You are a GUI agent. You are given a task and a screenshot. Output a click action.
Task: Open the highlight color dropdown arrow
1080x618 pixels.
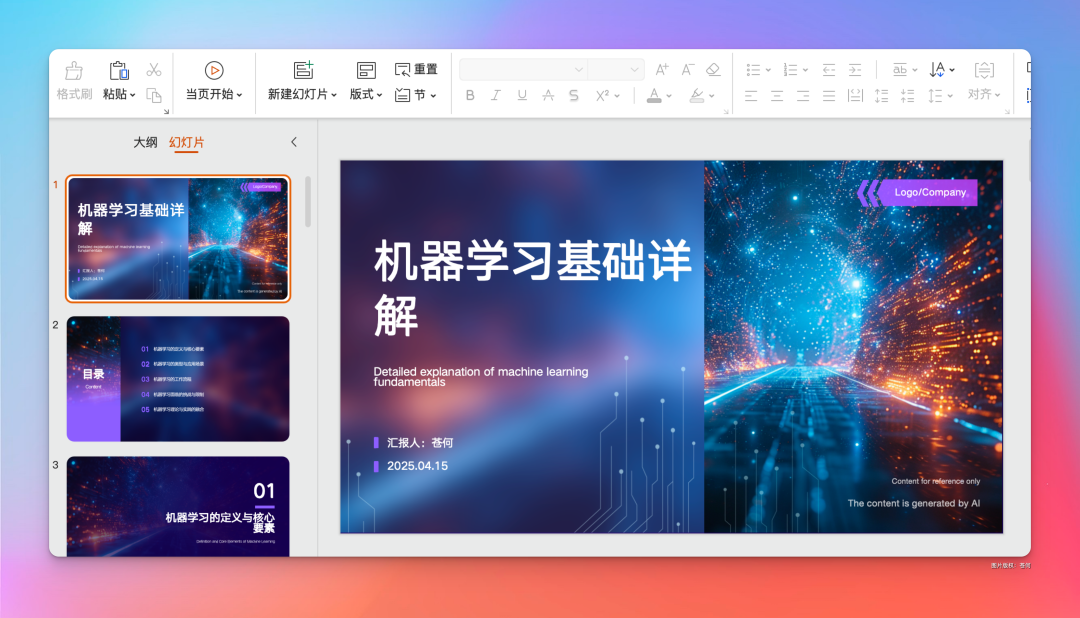pos(712,96)
